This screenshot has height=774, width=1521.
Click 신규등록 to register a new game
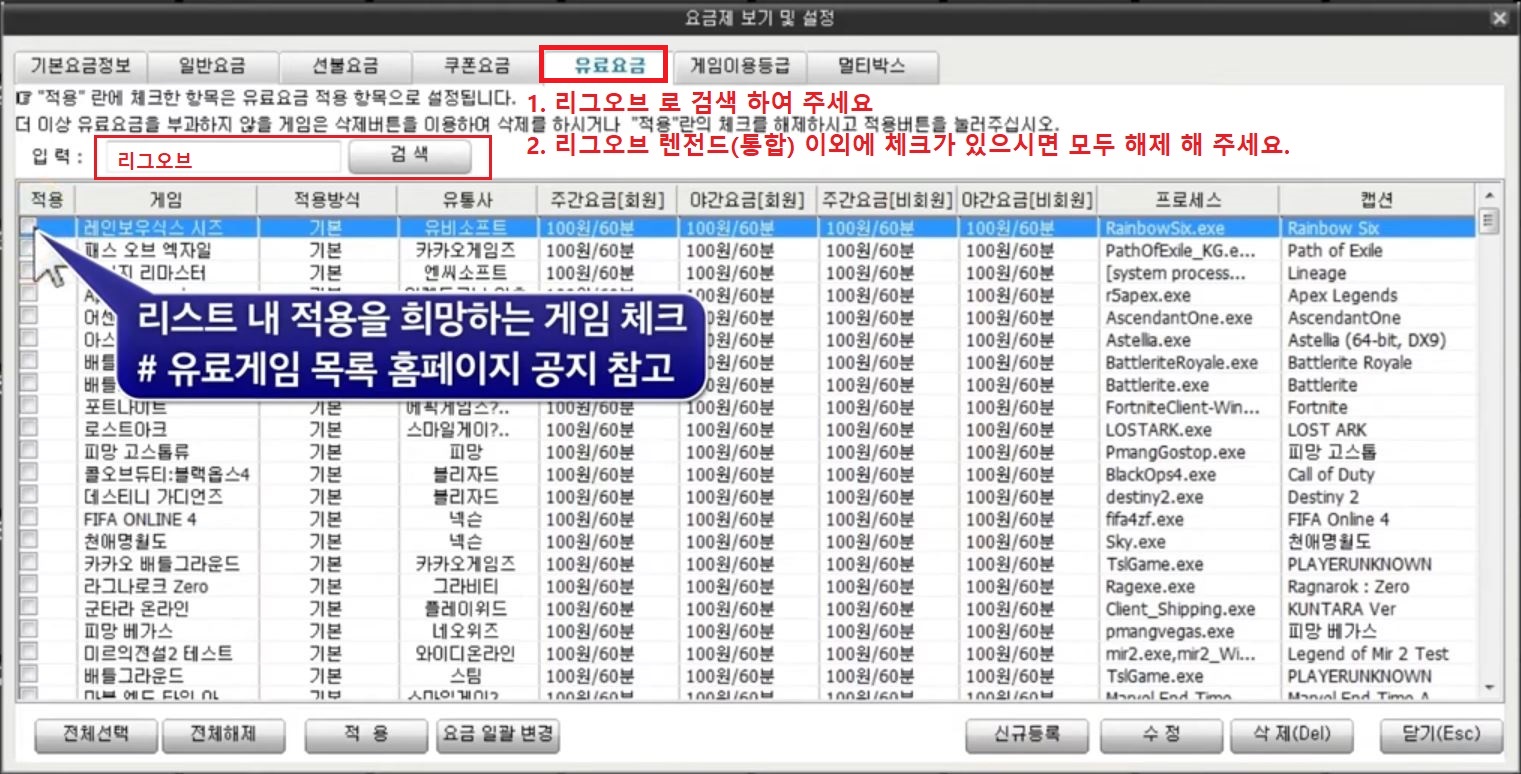point(1028,734)
